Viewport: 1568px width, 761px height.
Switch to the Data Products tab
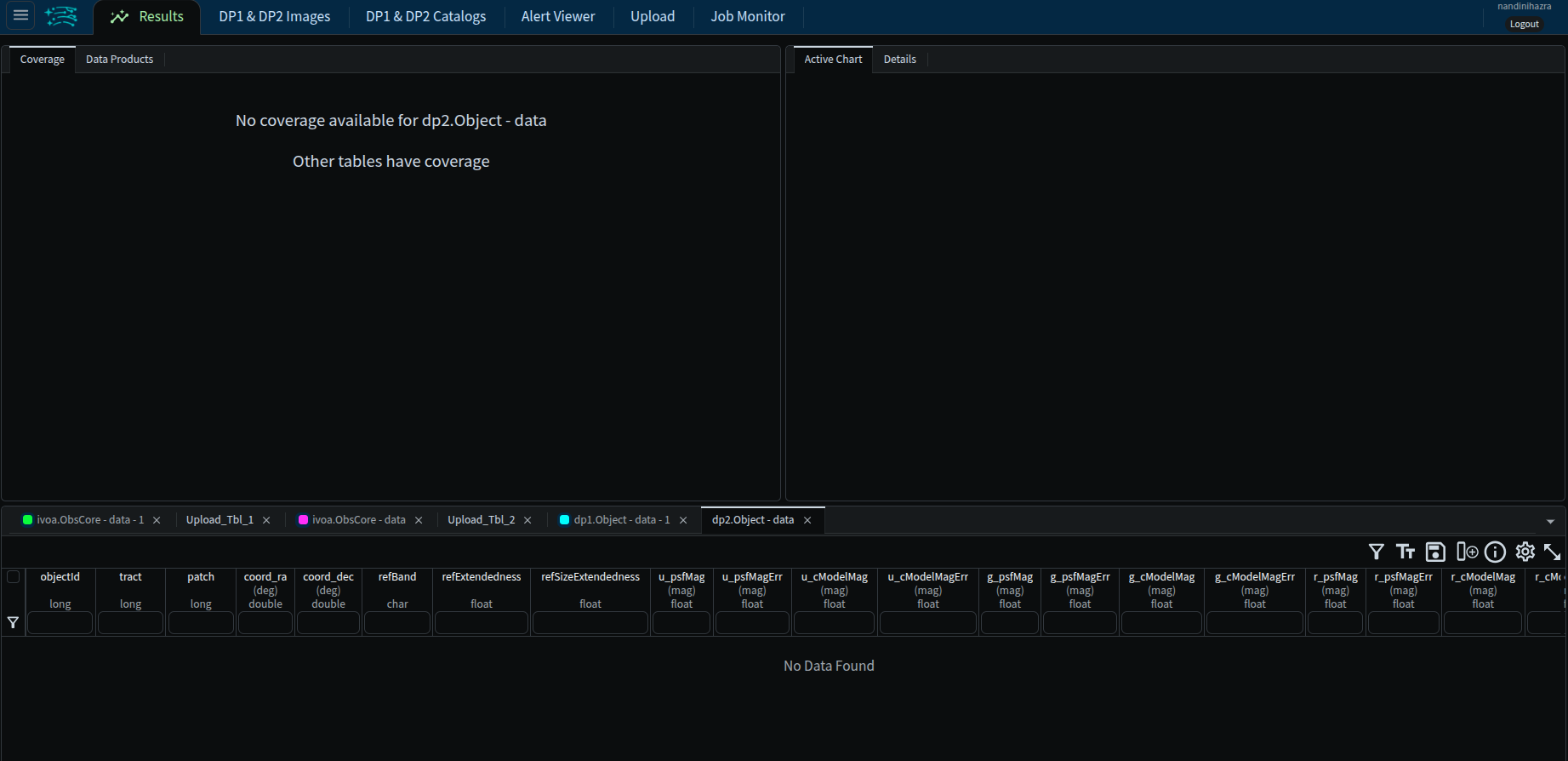pyautogui.click(x=120, y=60)
